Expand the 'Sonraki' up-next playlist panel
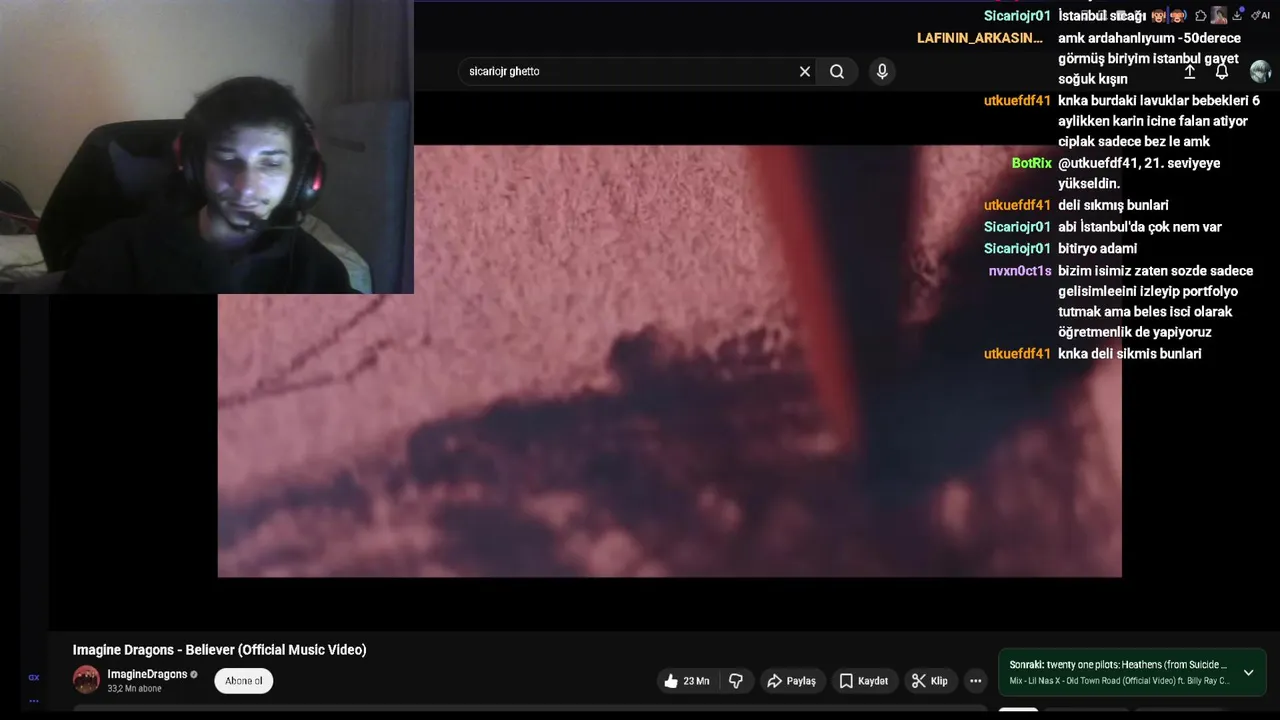This screenshot has height=720, width=1280. (x=1248, y=673)
